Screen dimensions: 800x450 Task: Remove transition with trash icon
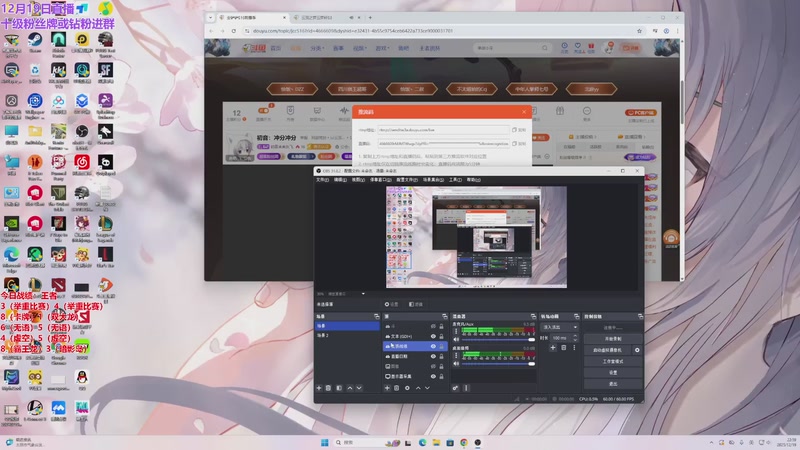[x=564, y=348]
